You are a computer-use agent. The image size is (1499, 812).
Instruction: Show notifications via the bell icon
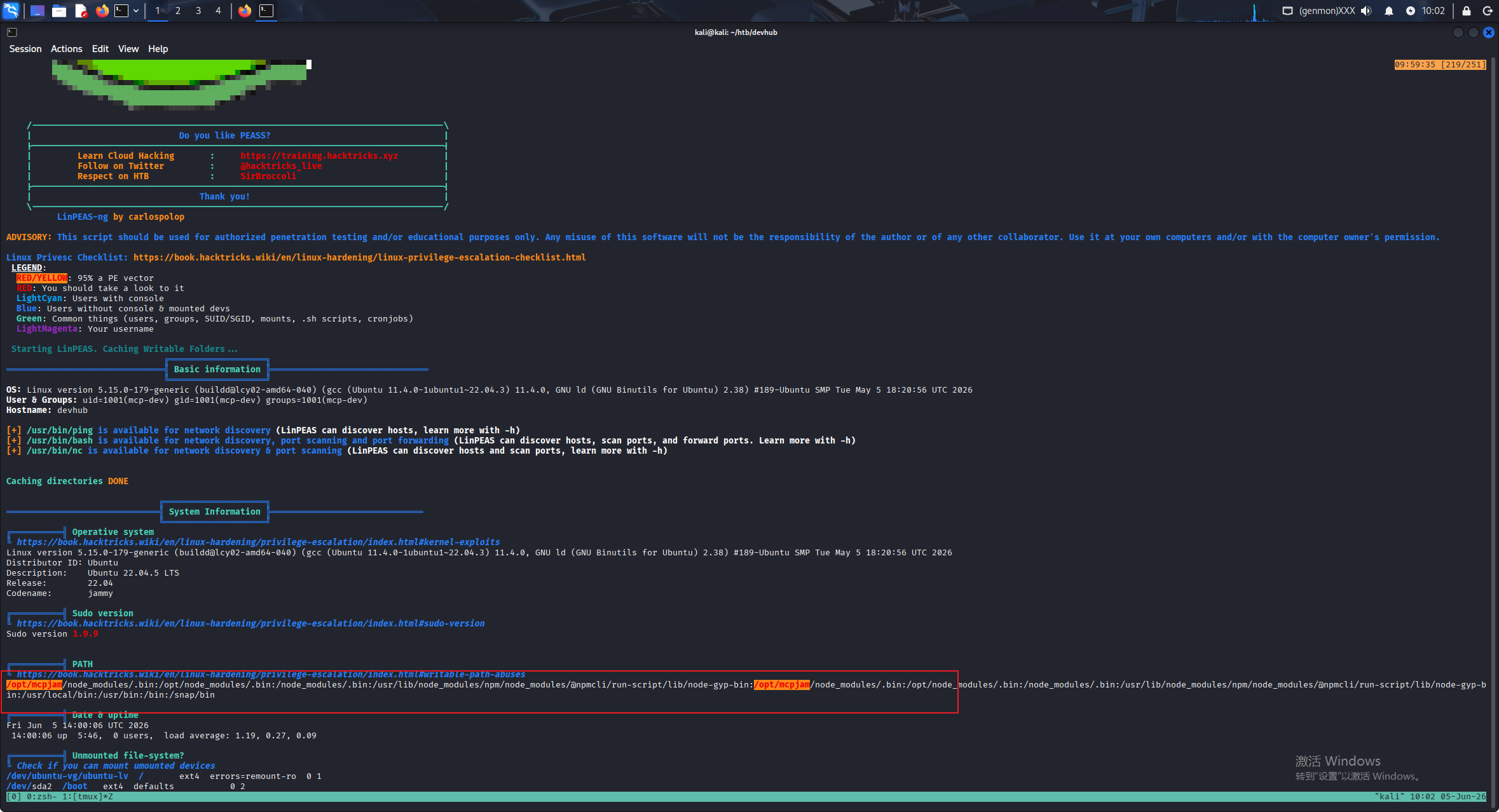(x=1389, y=11)
